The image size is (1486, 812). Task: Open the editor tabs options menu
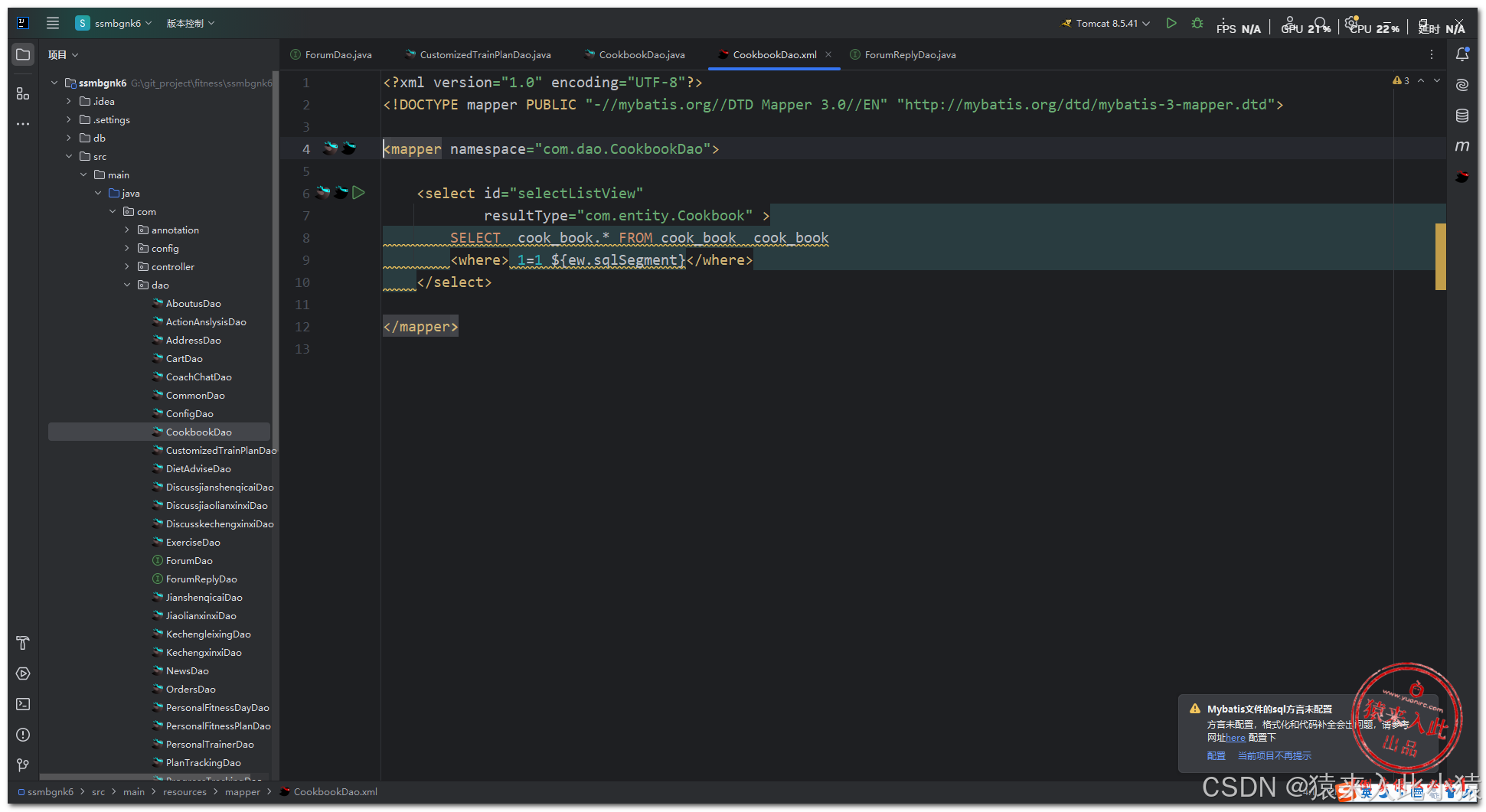(x=1432, y=54)
